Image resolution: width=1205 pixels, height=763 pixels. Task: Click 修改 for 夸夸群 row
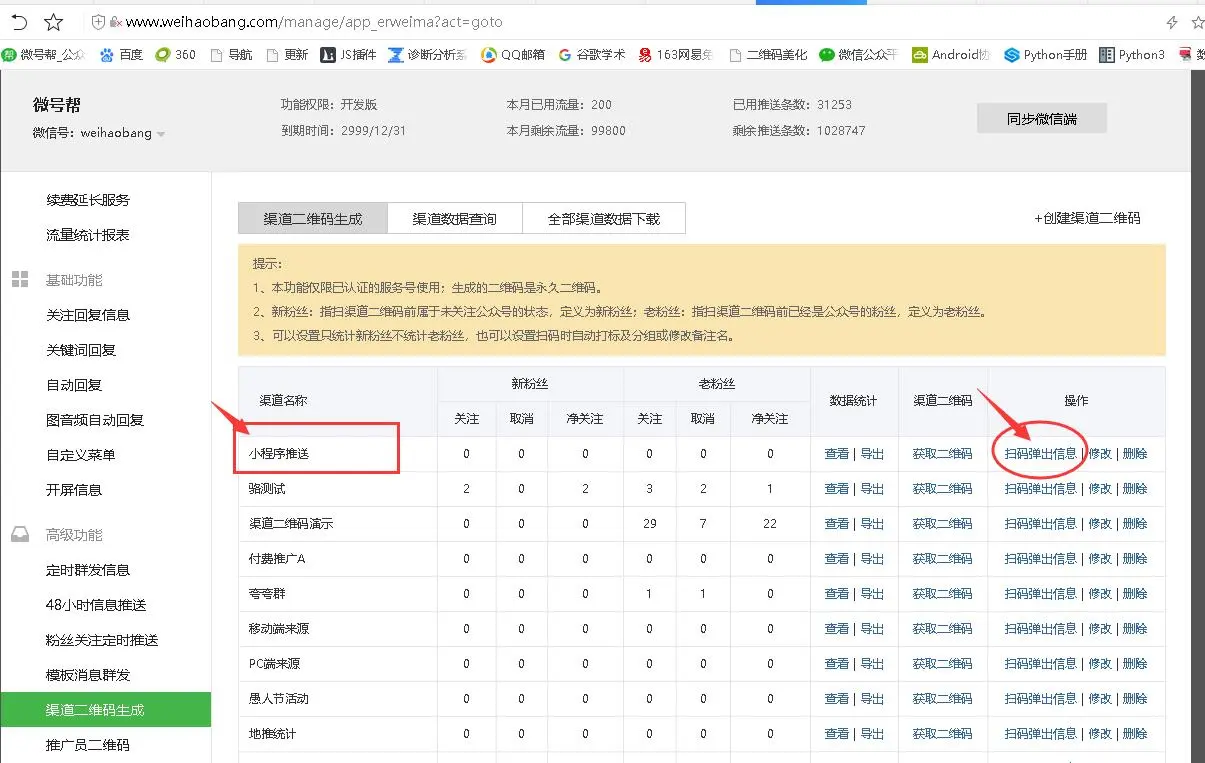(x=1100, y=594)
